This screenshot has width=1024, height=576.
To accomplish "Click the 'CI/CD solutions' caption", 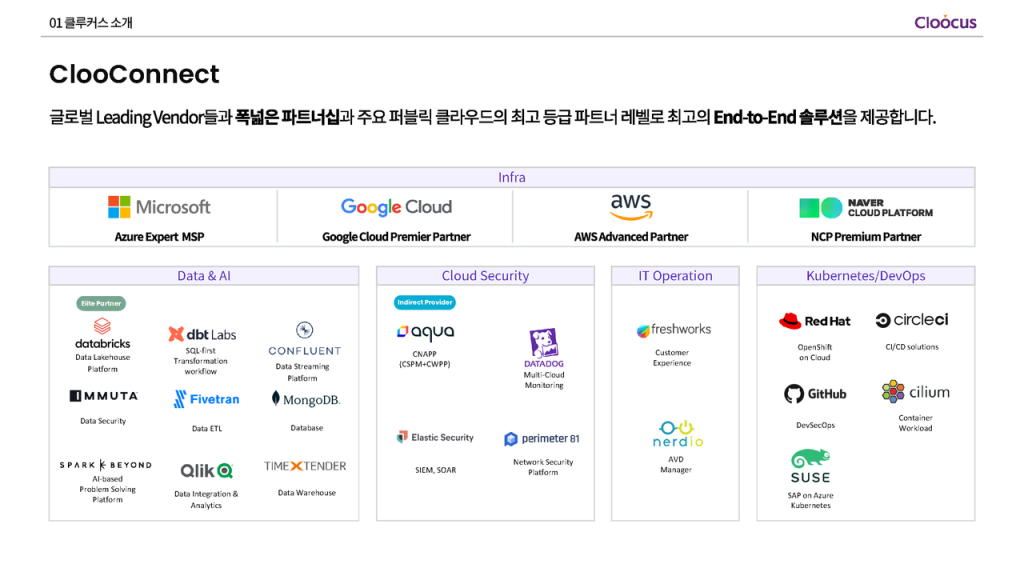I will [x=912, y=347].
